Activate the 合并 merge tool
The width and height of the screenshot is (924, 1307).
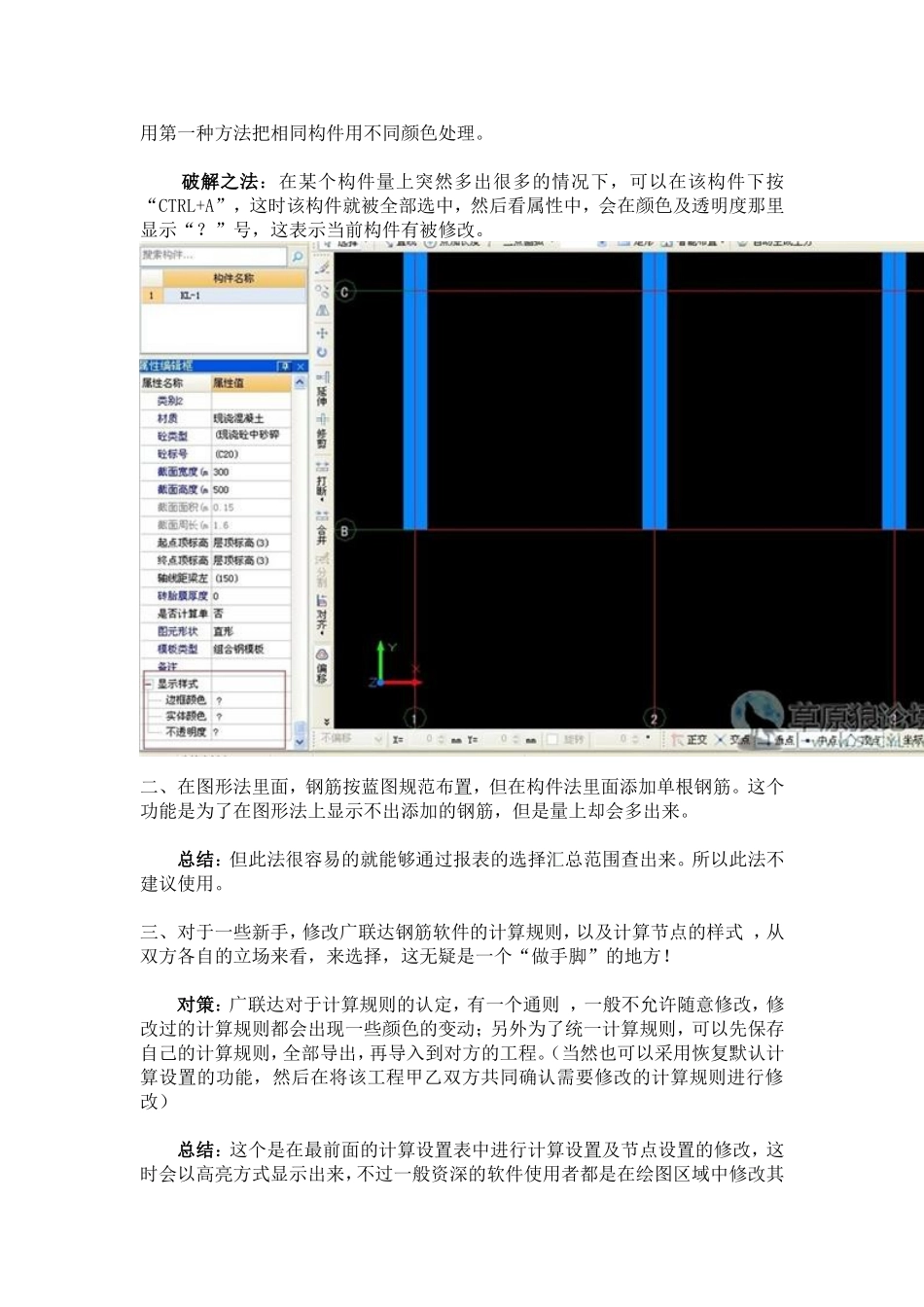pos(323,528)
